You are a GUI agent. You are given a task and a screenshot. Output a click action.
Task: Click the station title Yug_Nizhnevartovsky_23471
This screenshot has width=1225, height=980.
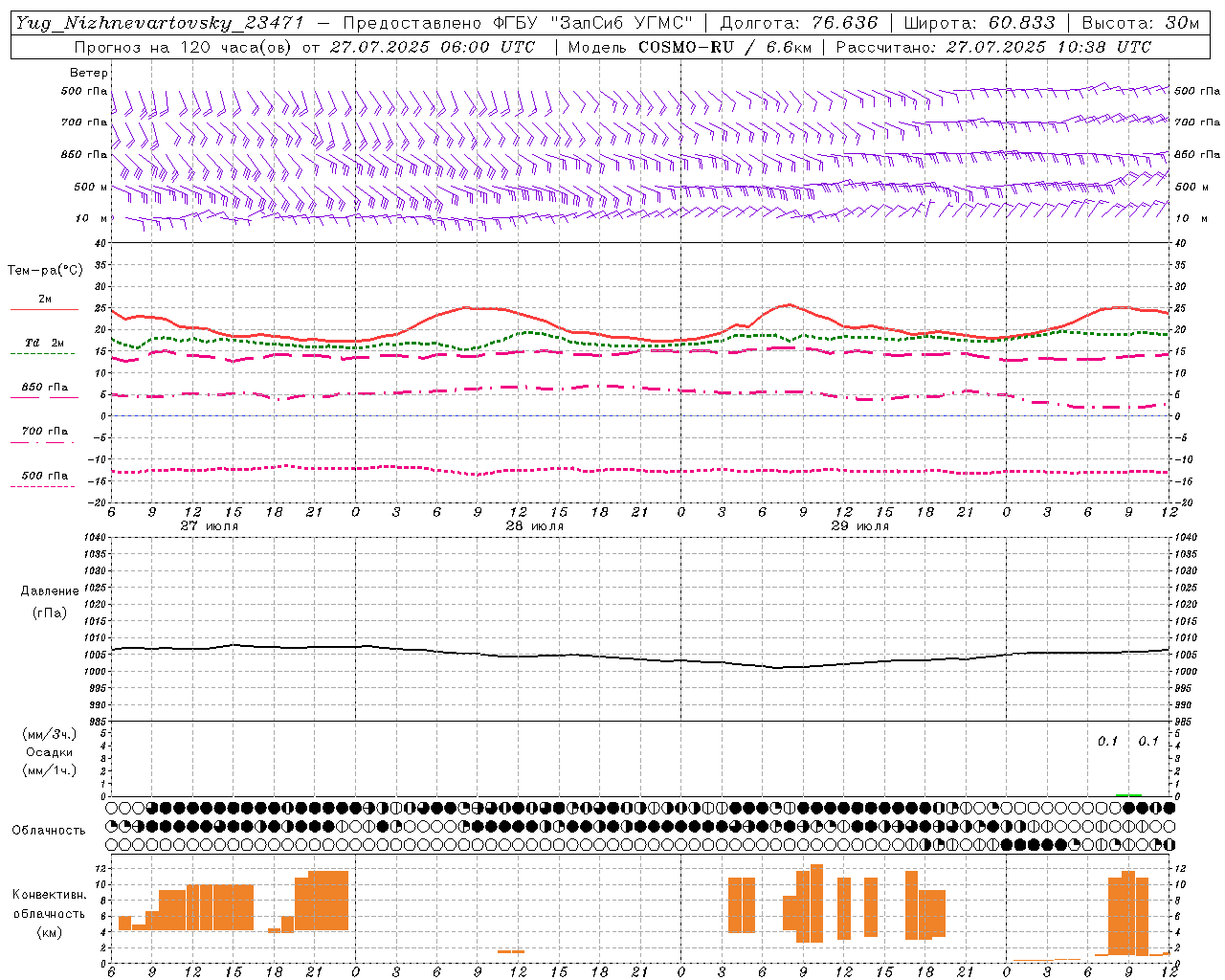pos(160,23)
